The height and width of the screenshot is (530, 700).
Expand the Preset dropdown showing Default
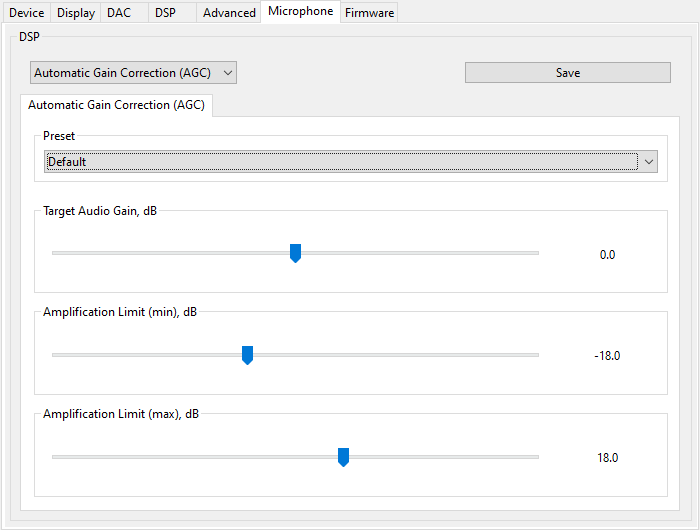point(350,162)
